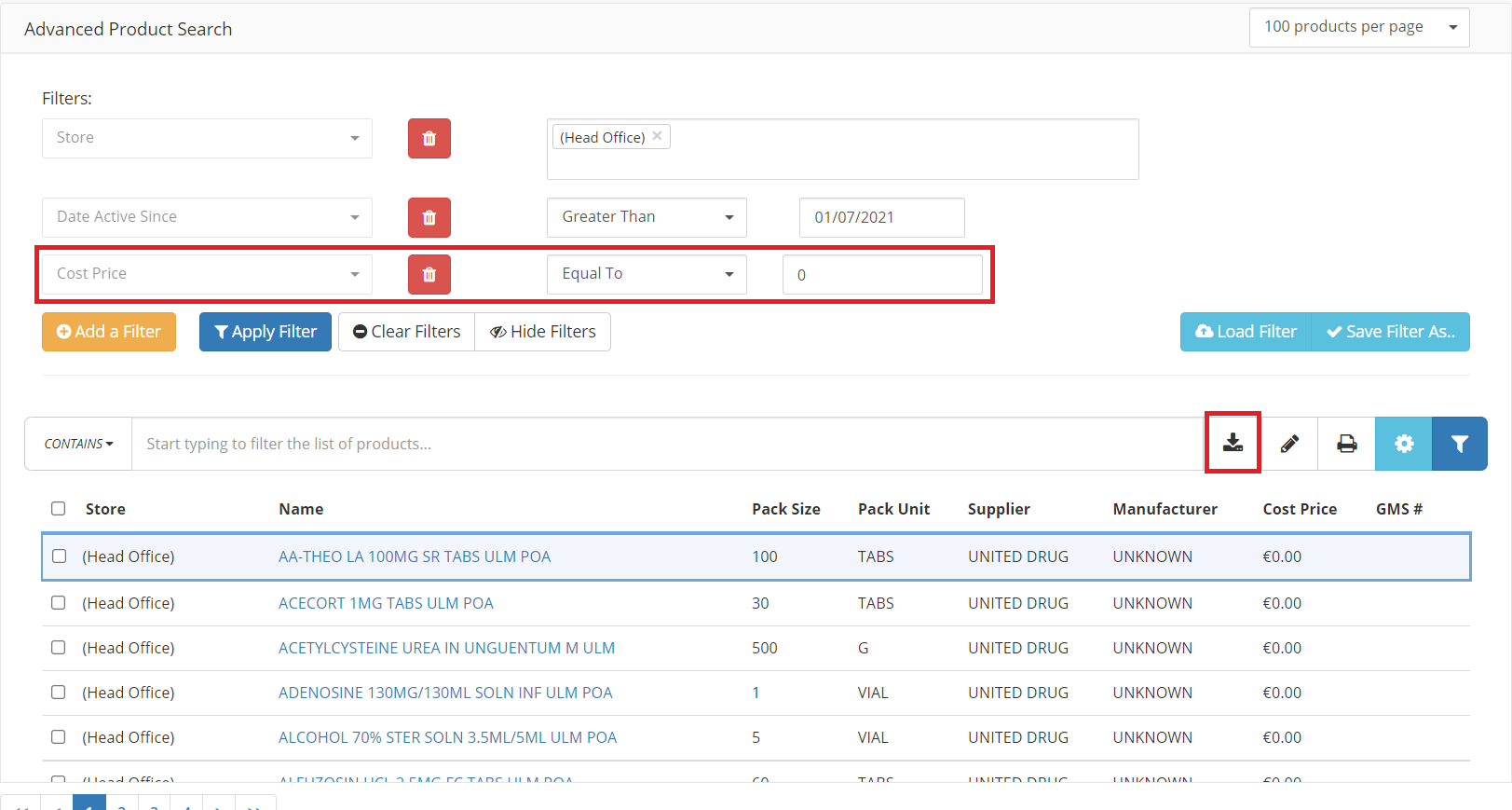Screen dimensions: 1512x810
Task: Delete the Cost Price filter row
Action: pyautogui.click(x=429, y=274)
